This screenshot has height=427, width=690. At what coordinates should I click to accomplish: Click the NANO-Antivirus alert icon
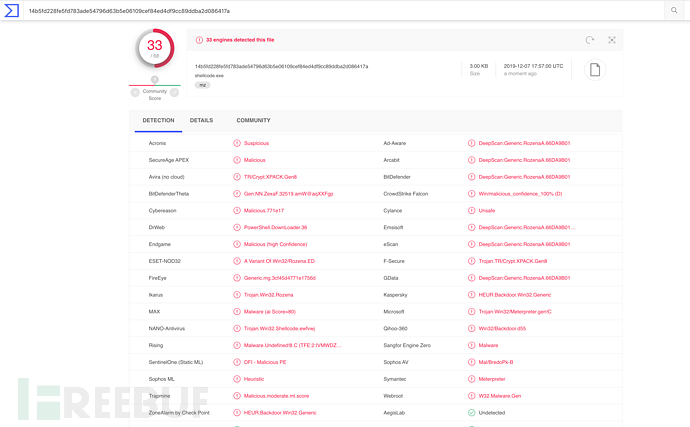pyautogui.click(x=237, y=328)
